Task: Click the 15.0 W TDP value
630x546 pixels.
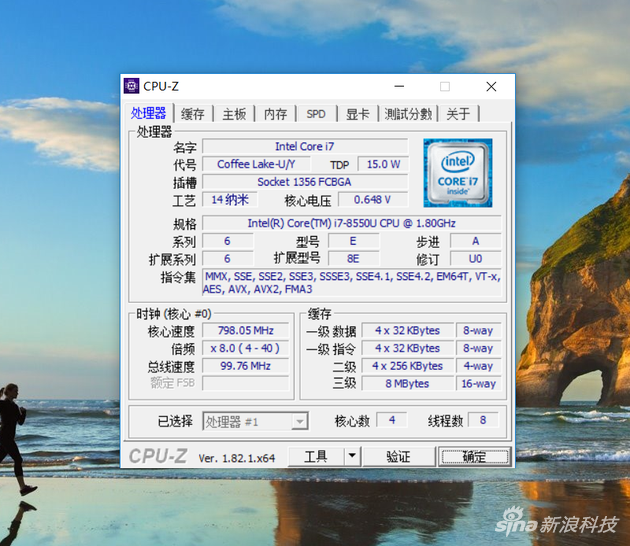Action: pyautogui.click(x=383, y=164)
